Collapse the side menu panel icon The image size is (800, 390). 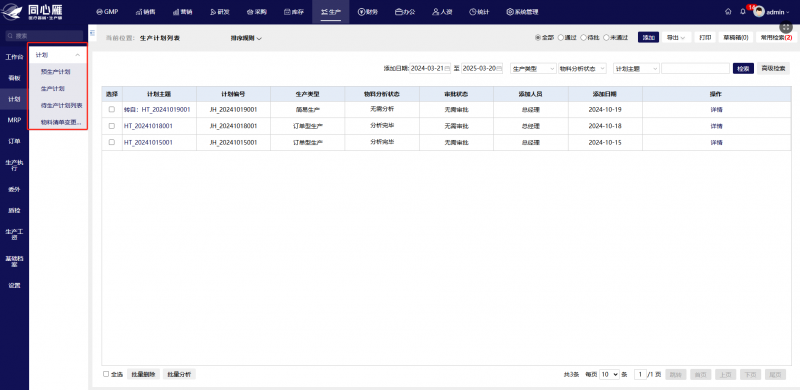pyautogui.click(x=92, y=33)
